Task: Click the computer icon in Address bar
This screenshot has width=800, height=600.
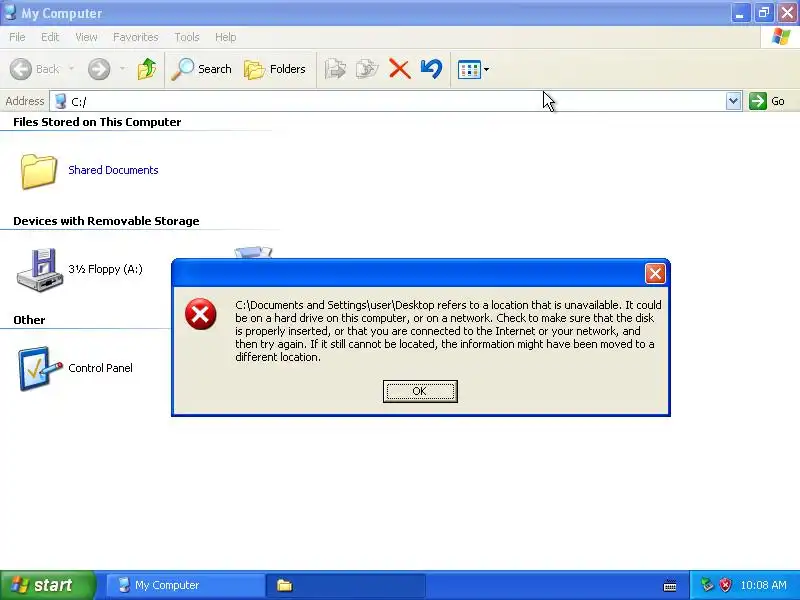Action: pos(60,101)
